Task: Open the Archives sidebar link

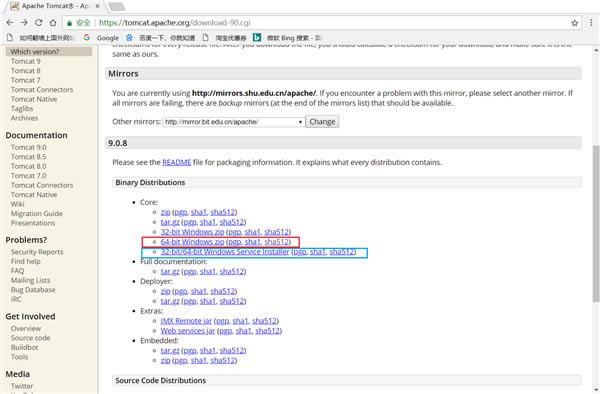Action: tap(24, 118)
